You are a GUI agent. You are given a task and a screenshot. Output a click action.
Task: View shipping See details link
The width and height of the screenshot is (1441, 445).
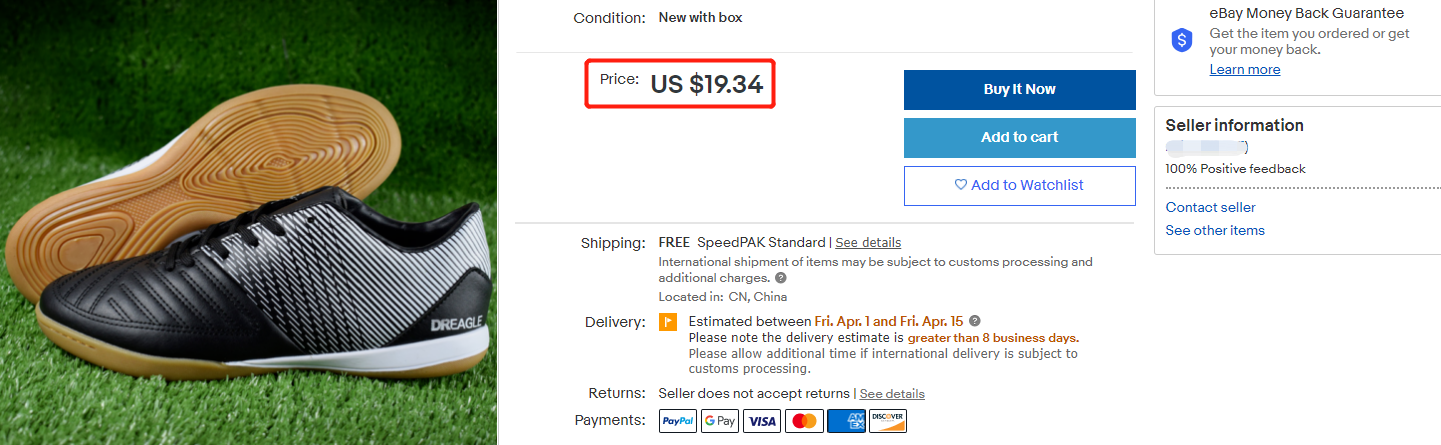(x=868, y=243)
